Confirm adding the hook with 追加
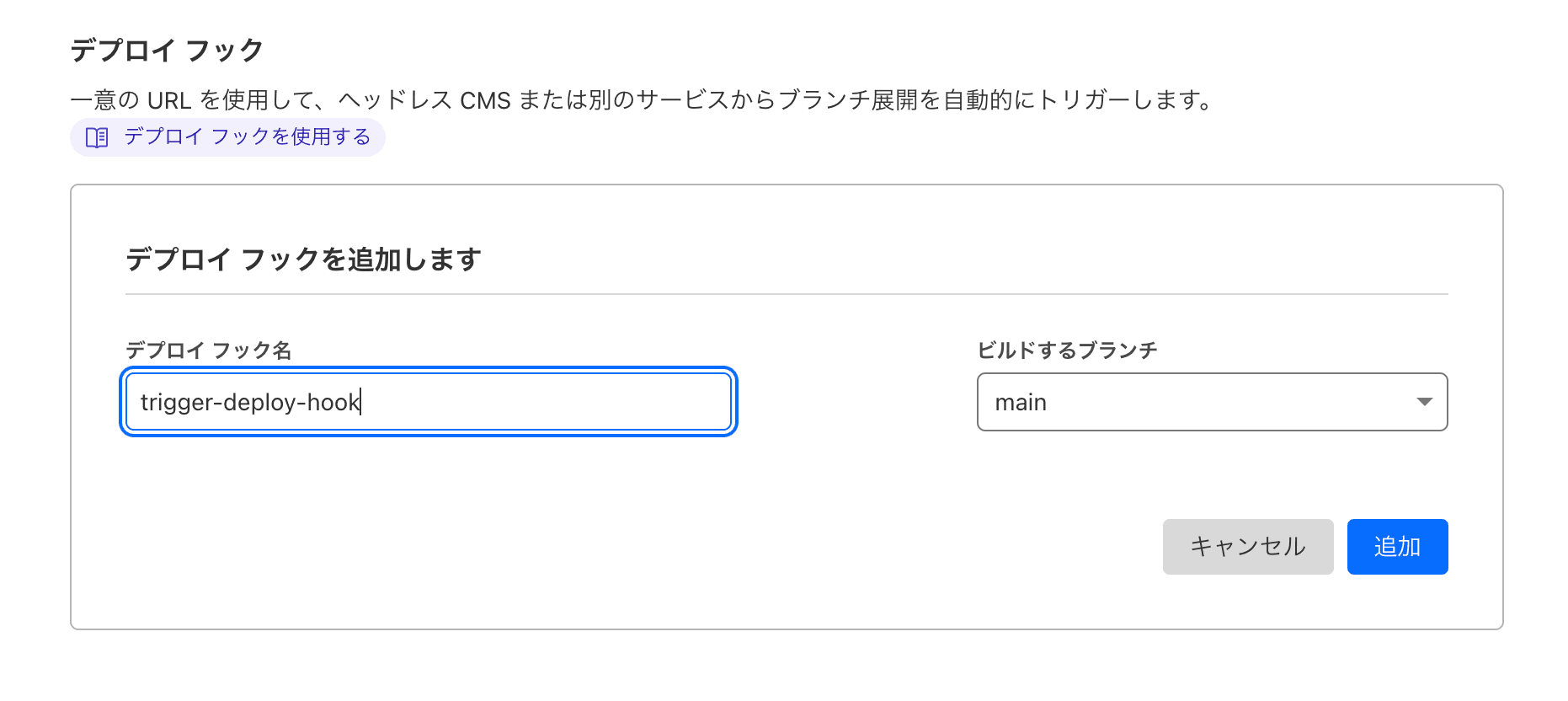 [1397, 546]
